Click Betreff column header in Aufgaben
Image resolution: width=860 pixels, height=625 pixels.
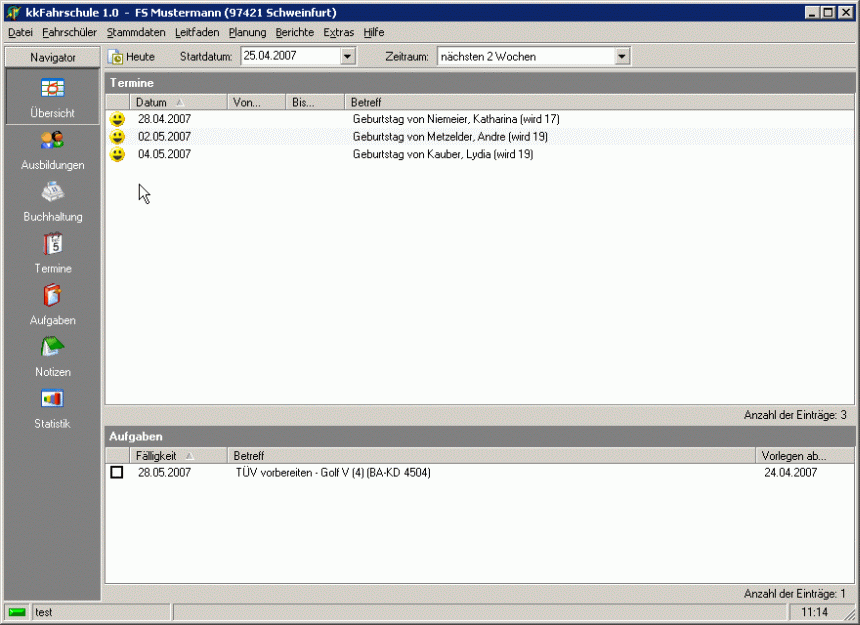coord(491,456)
